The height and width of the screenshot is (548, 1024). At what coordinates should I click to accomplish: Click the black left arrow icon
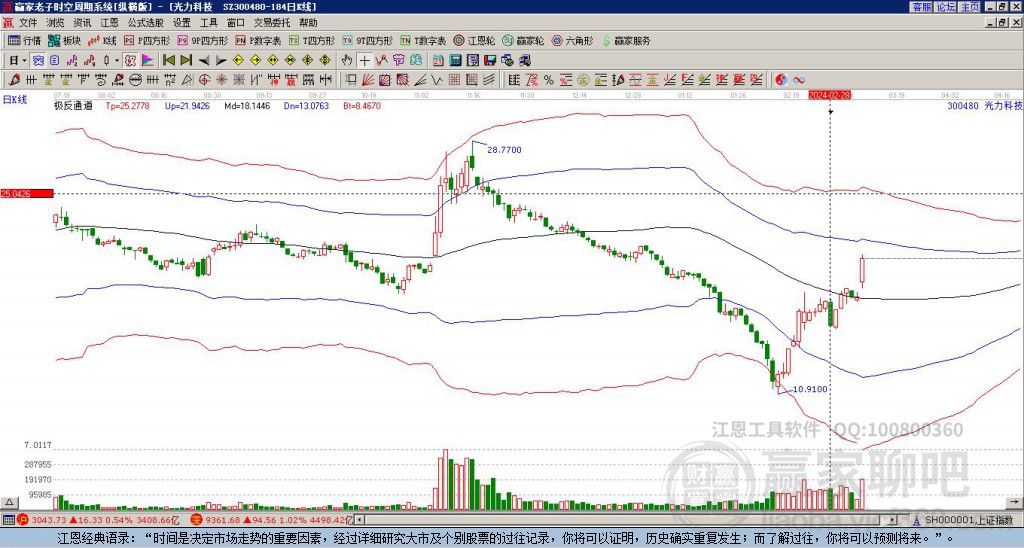204,61
